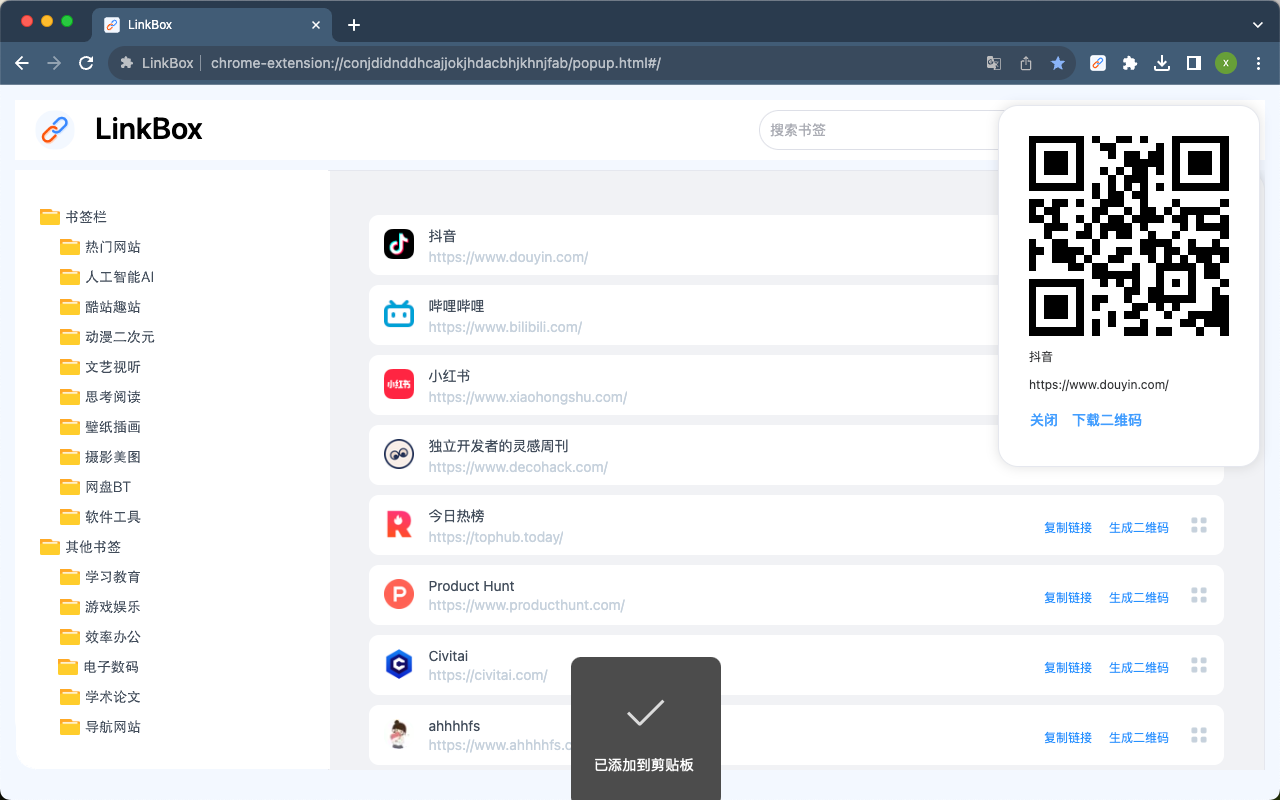1280x800 pixels.
Task: Click the 书签栏 folder icon
Action: point(49,216)
